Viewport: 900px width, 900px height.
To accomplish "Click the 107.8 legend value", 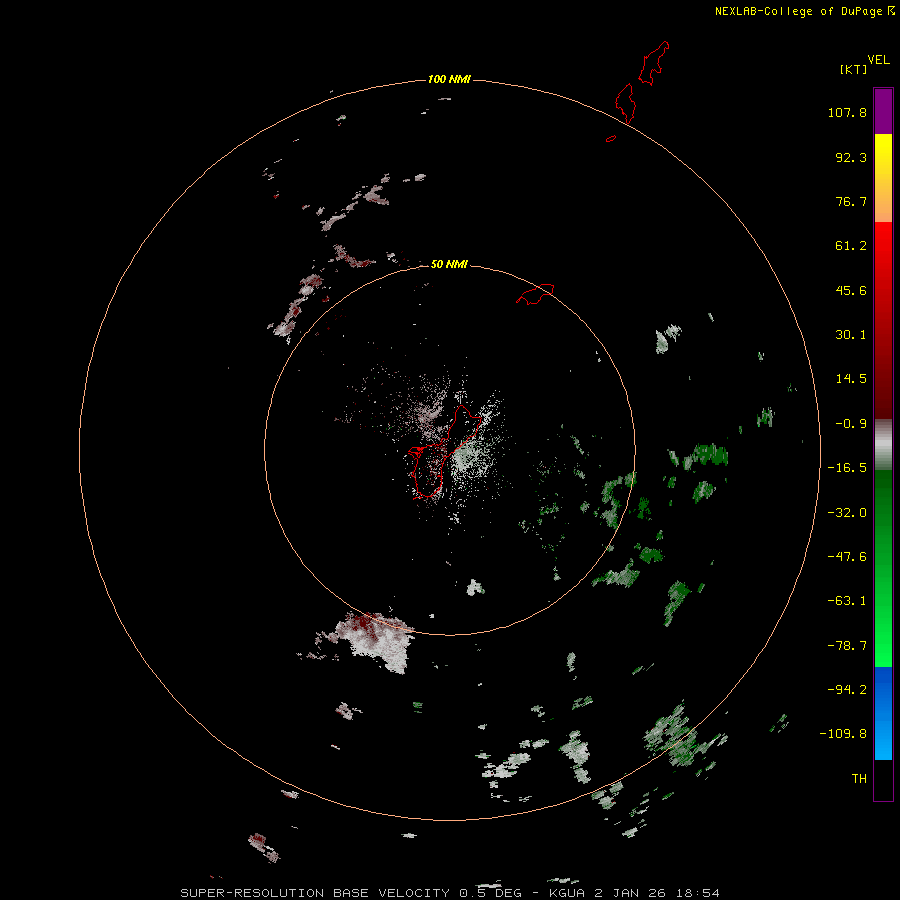I will pos(847,112).
